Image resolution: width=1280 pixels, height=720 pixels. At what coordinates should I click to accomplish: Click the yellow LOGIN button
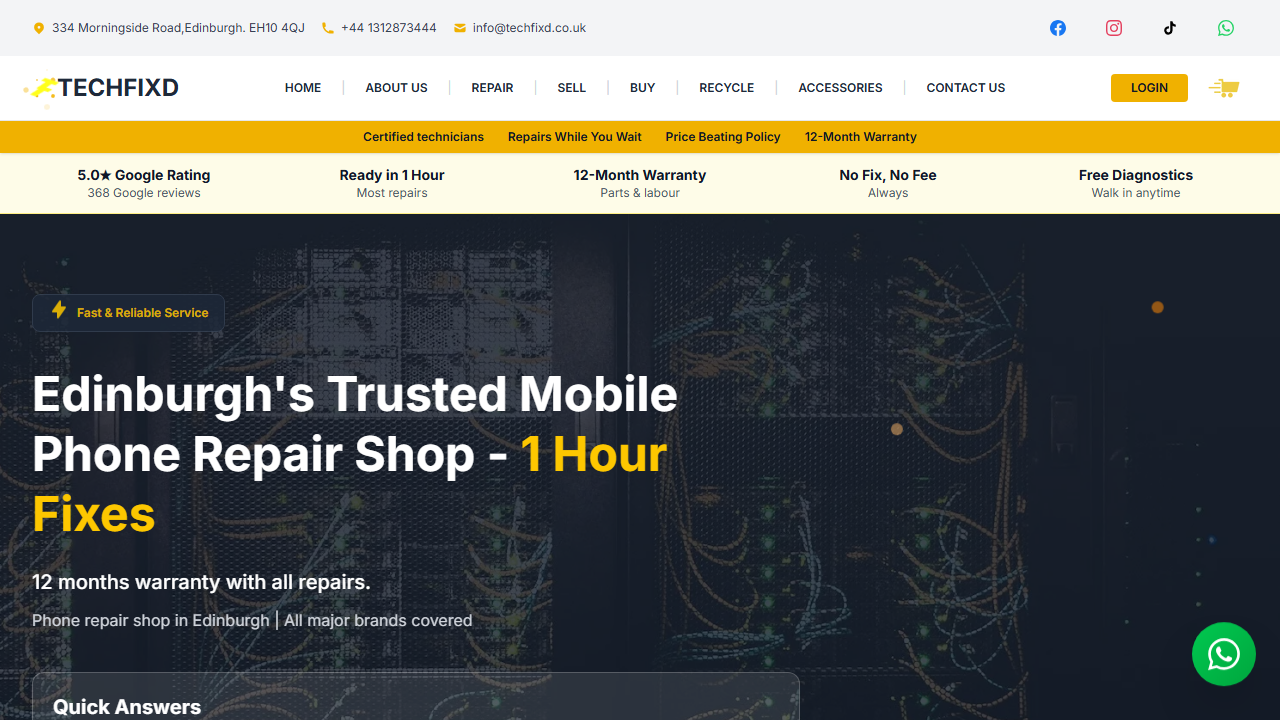tap(1149, 88)
